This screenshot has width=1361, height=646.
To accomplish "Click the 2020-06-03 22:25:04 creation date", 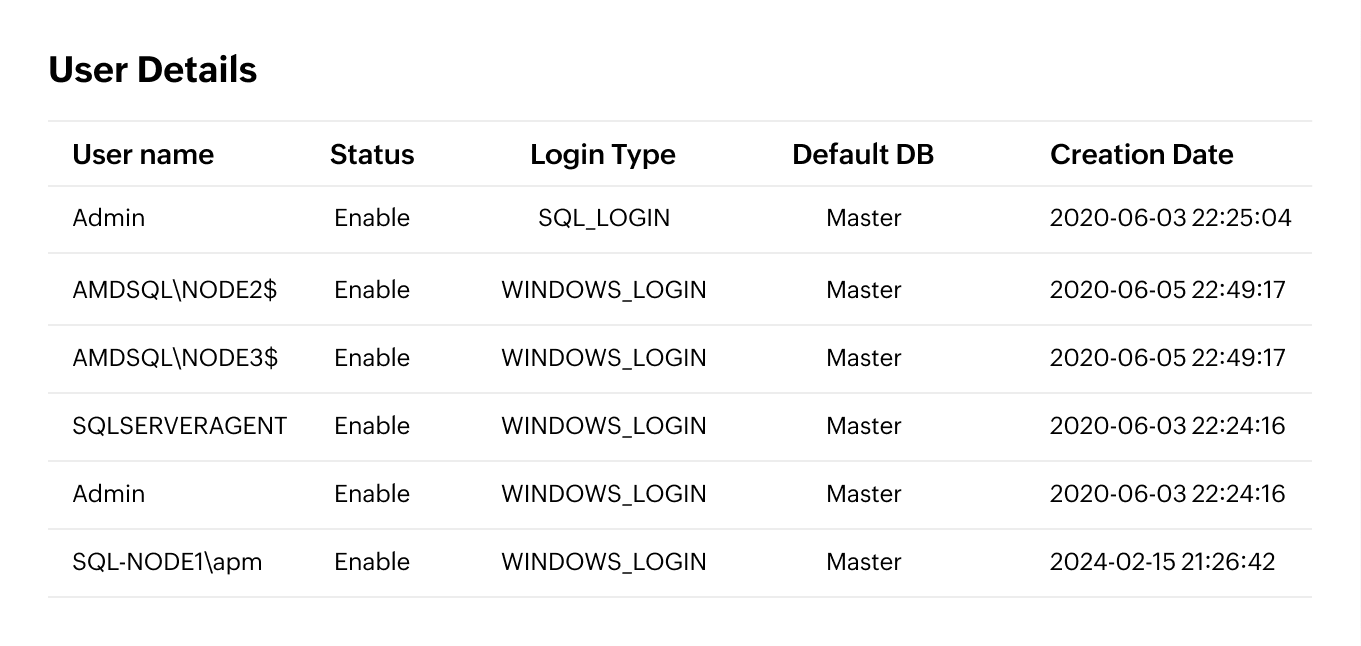I will coord(1170,218).
